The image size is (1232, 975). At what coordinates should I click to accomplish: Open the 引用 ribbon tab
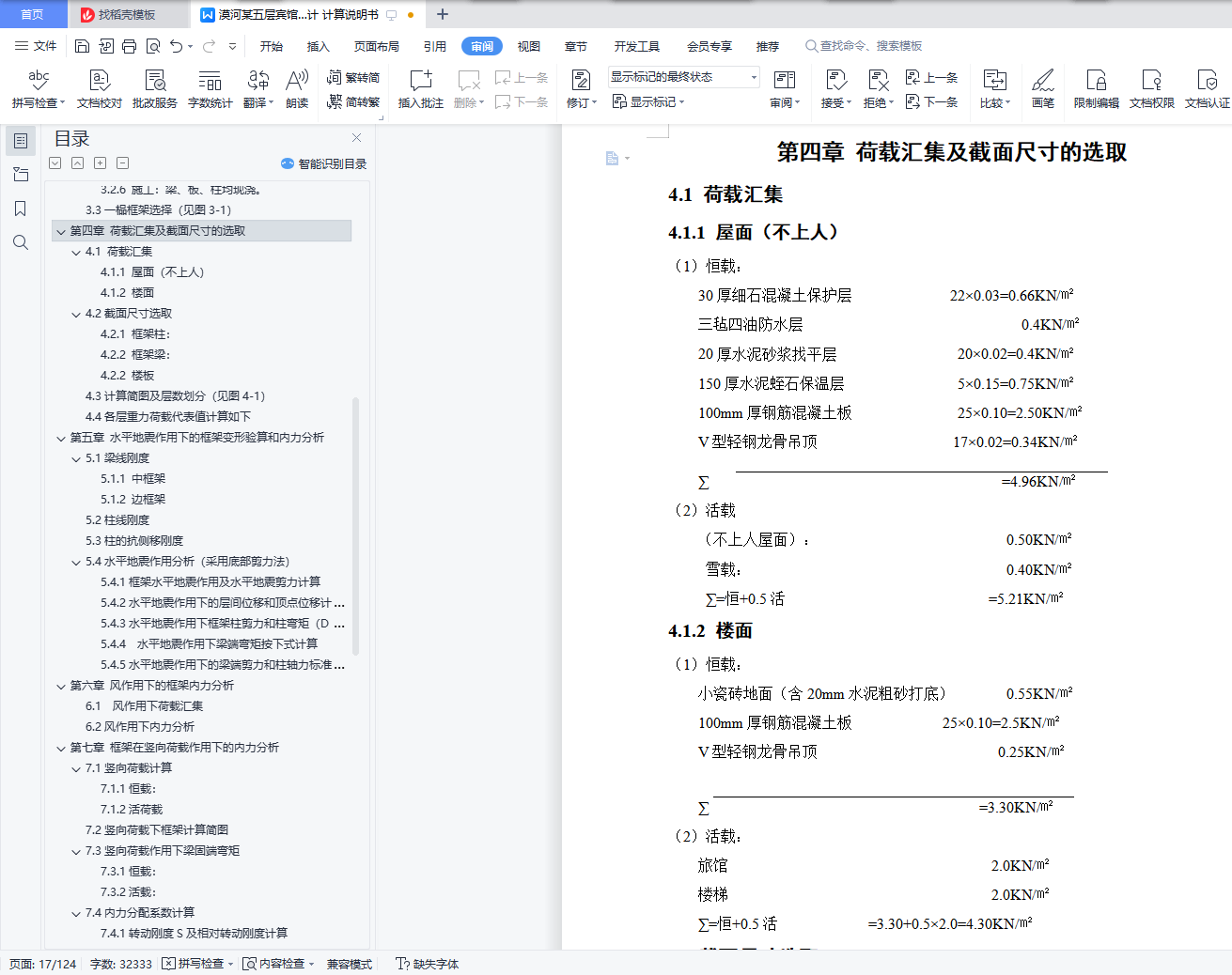point(435,46)
